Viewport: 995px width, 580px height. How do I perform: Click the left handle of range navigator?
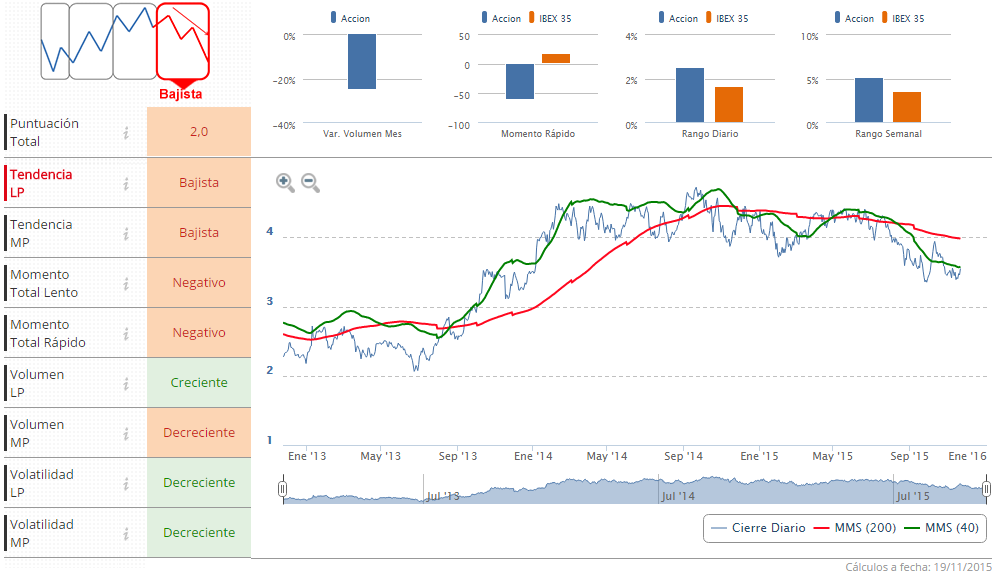tap(283, 489)
